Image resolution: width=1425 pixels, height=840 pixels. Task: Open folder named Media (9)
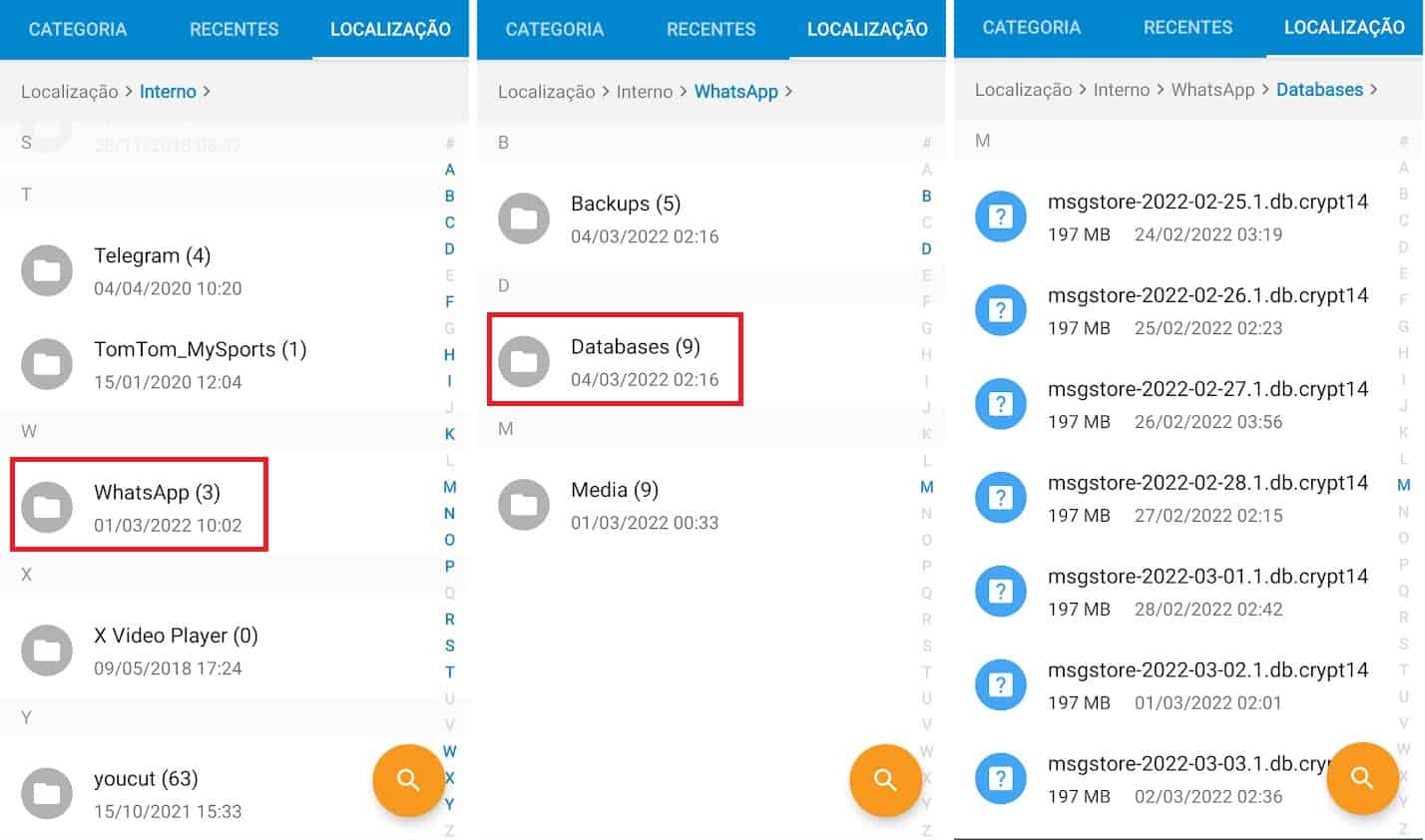point(615,490)
